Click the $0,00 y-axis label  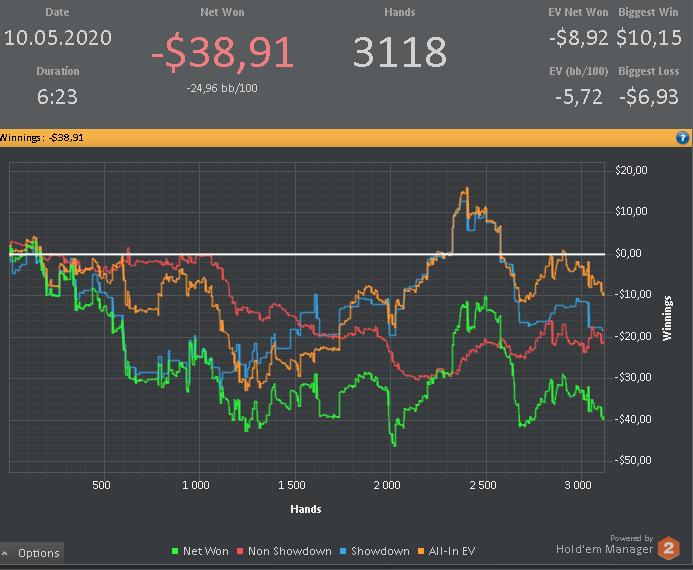[628, 253]
